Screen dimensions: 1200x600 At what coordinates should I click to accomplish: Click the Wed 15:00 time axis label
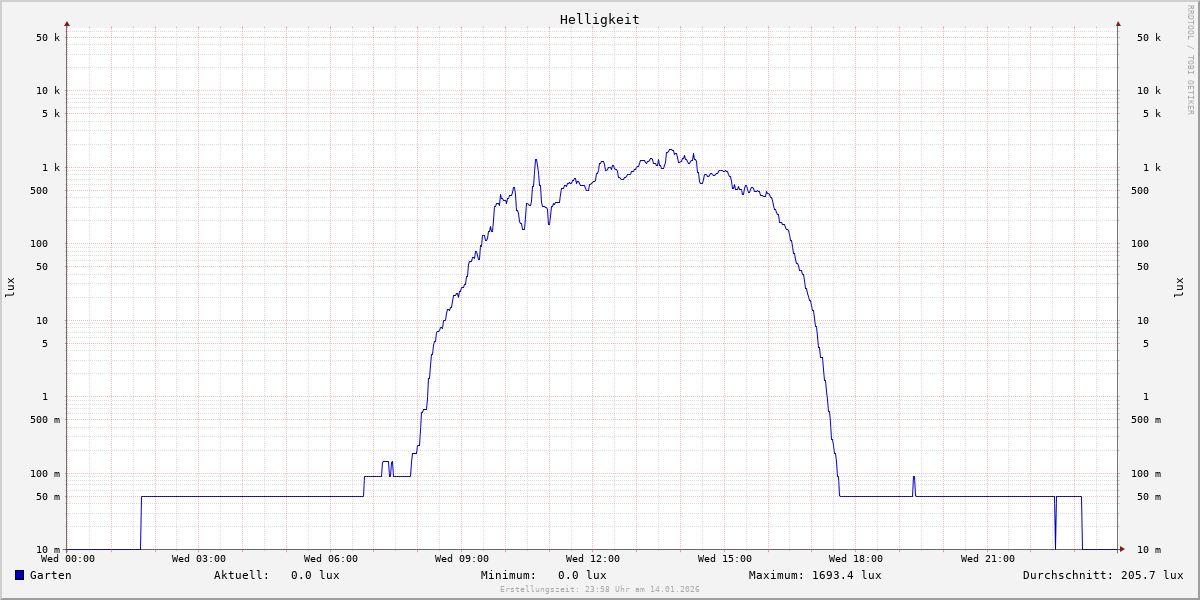pos(725,559)
